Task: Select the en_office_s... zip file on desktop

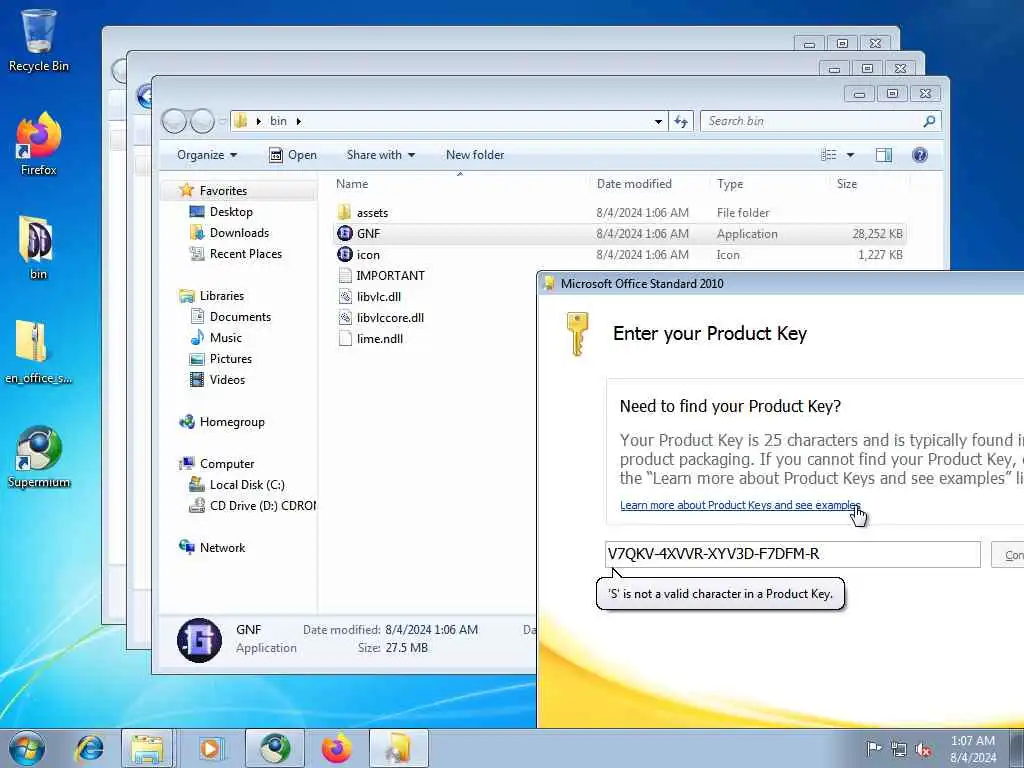Action: point(38,351)
